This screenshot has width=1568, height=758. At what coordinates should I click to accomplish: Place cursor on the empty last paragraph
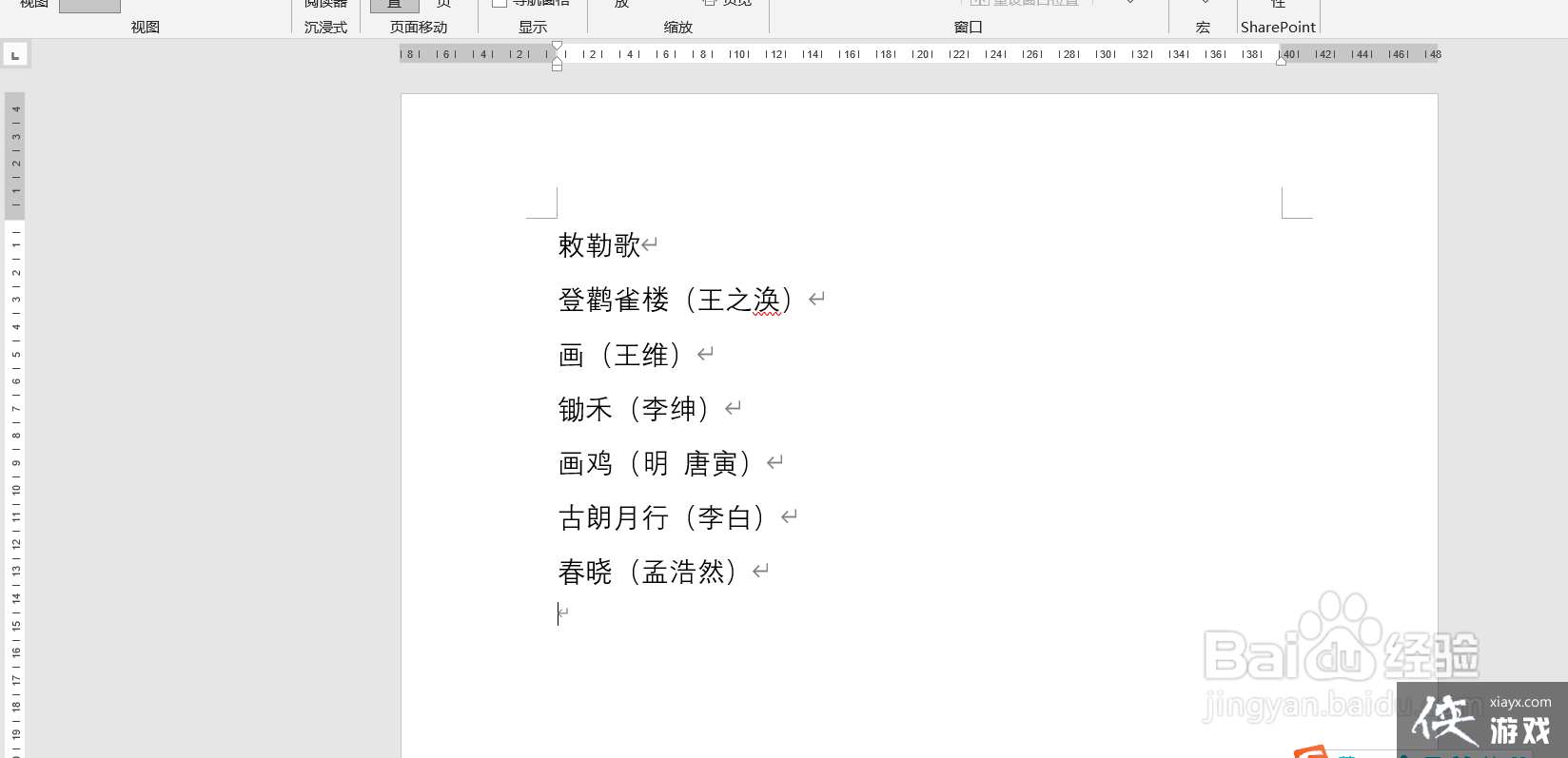click(x=563, y=614)
